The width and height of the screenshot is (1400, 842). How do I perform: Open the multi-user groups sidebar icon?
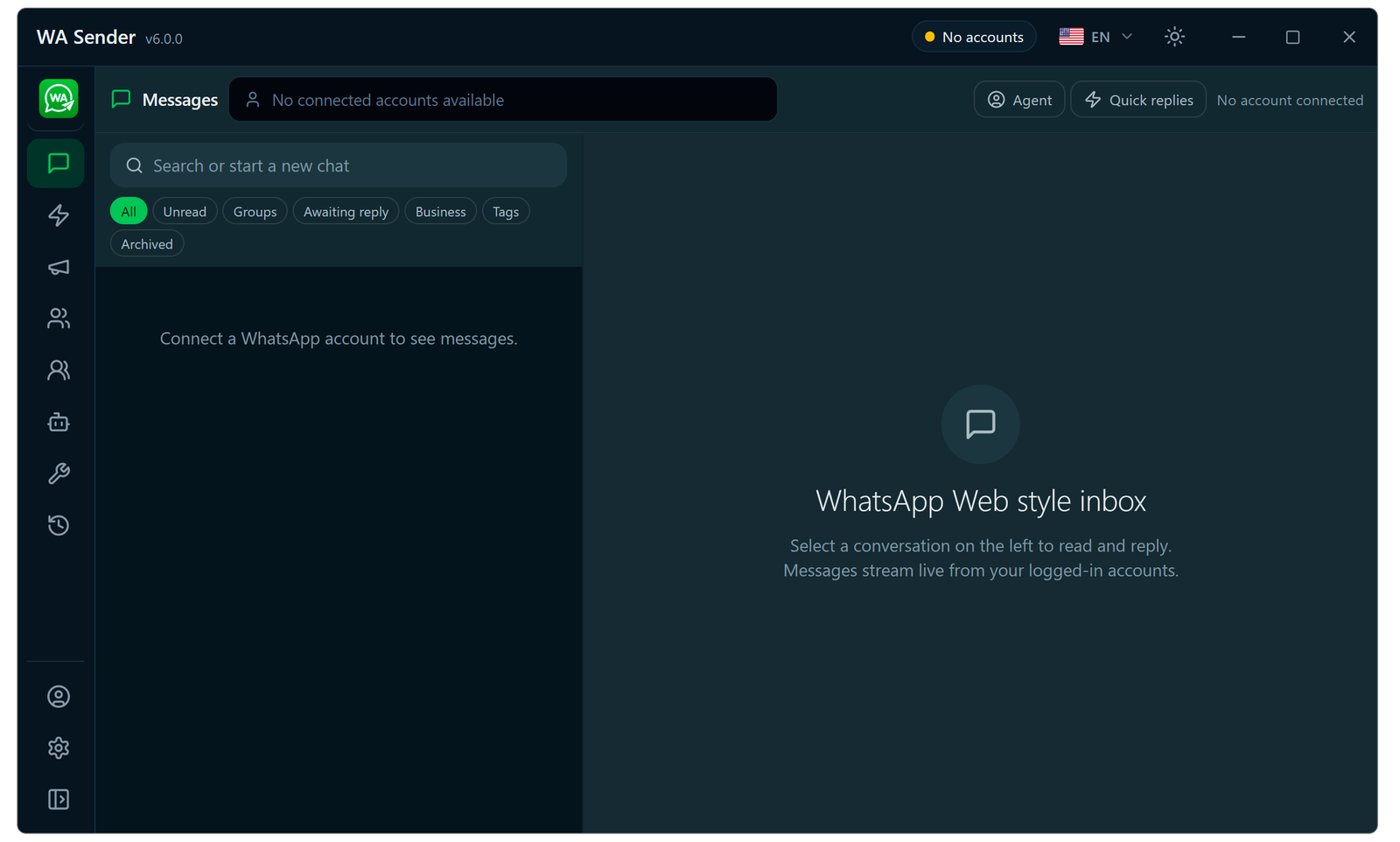(x=59, y=319)
